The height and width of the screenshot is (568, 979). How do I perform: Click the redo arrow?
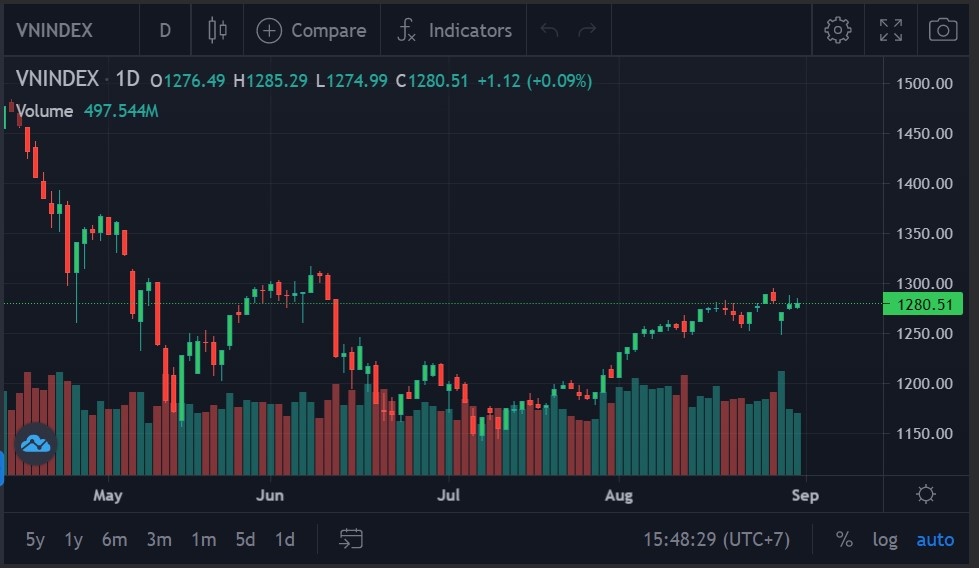[587, 30]
